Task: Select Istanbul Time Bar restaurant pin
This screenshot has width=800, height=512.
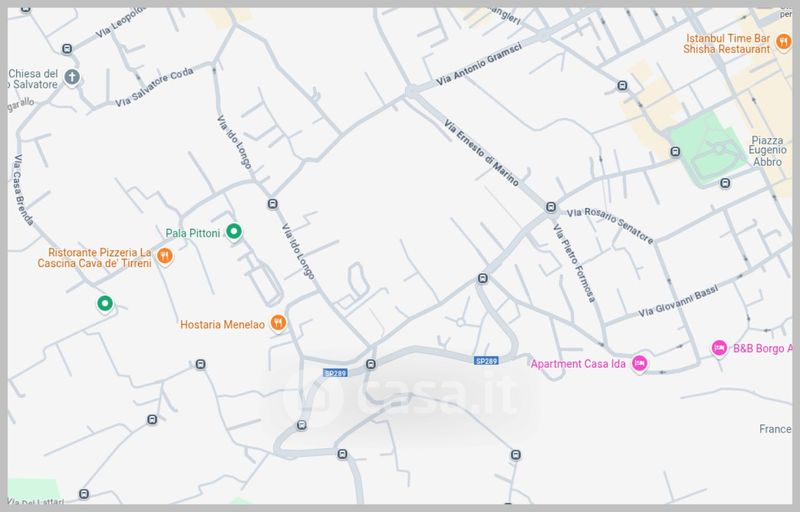Action: [x=783, y=42]
